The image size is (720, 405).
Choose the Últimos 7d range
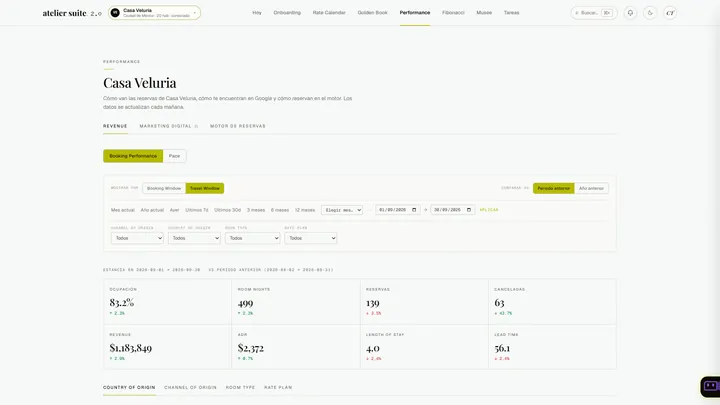(x=197, y=210)
